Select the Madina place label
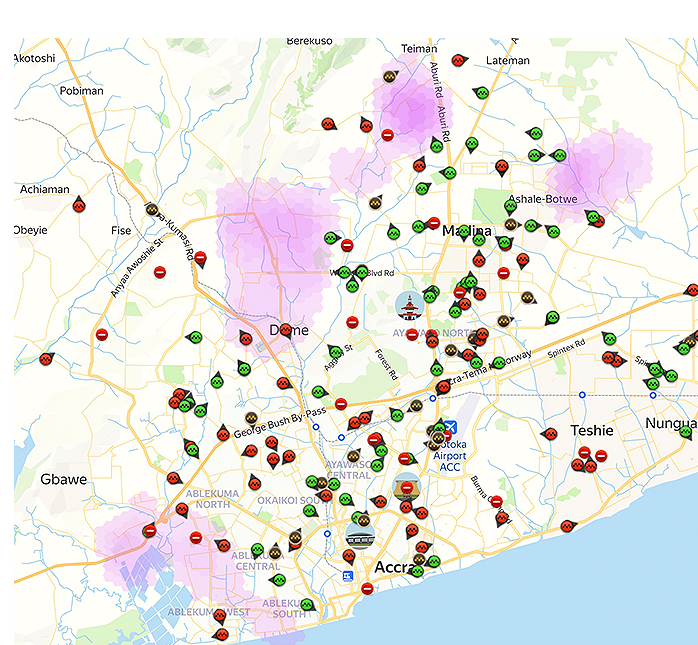The image size is (698, 645). (x=467, y=232)
